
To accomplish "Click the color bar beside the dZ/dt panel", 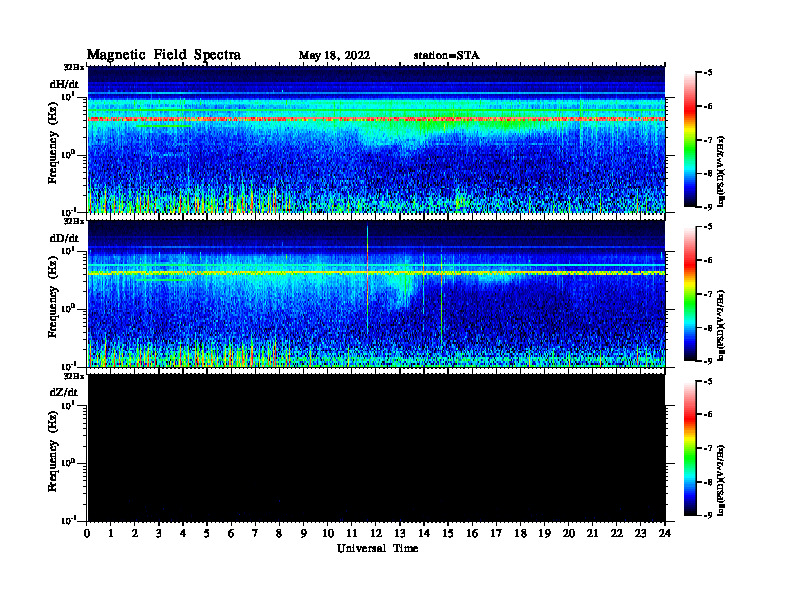I will pyautogui.click(x=690, y=448).
